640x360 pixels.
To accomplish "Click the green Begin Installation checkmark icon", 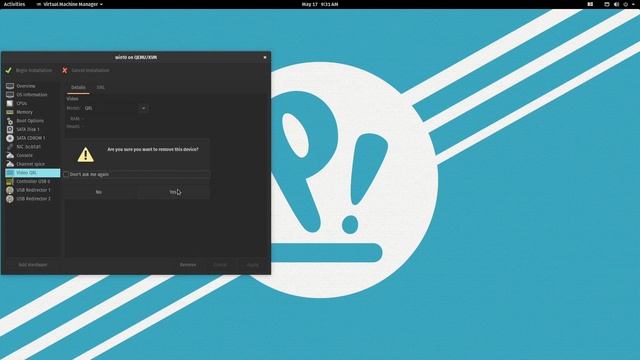I will [x=9, y=70].
